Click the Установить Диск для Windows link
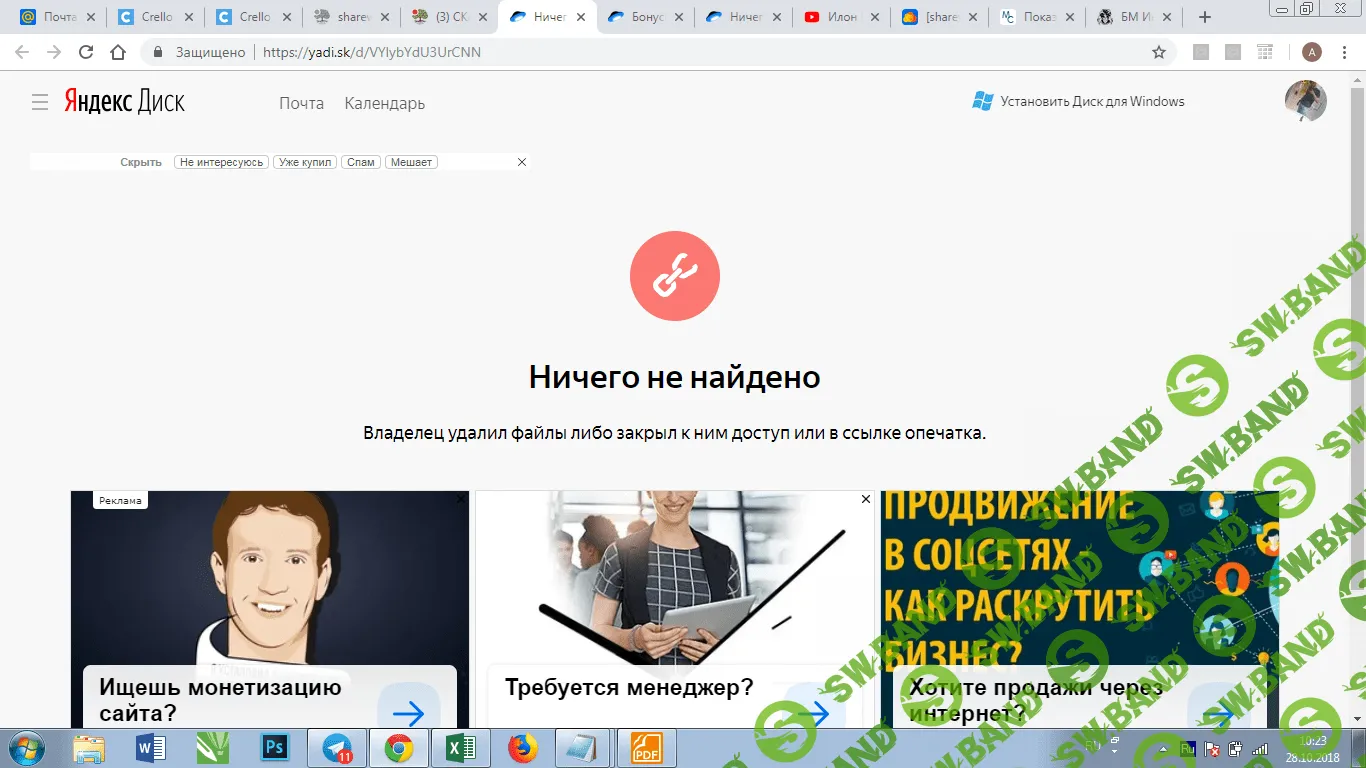 (x=1092, y=100)
